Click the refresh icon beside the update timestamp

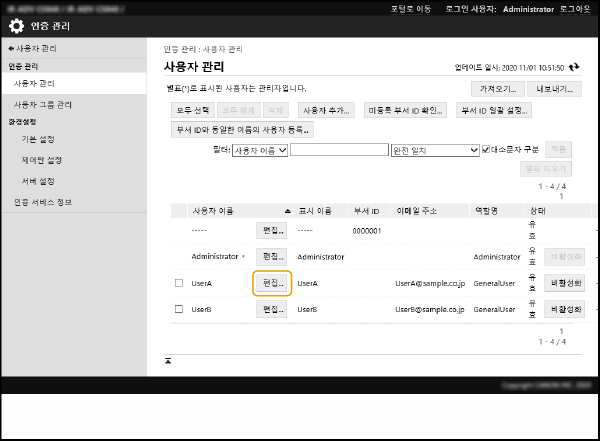(x=573, y=68)
